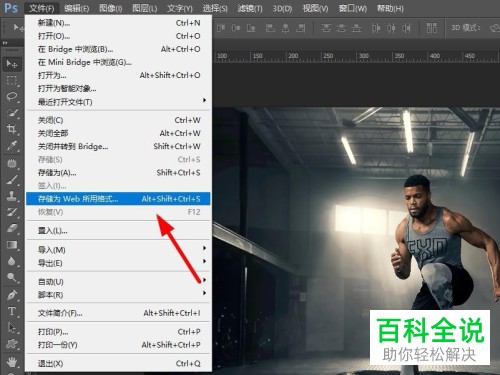Choose 退出(X) menu entry
Viewport: 500px width, 375px height.
tap(118, 363)
